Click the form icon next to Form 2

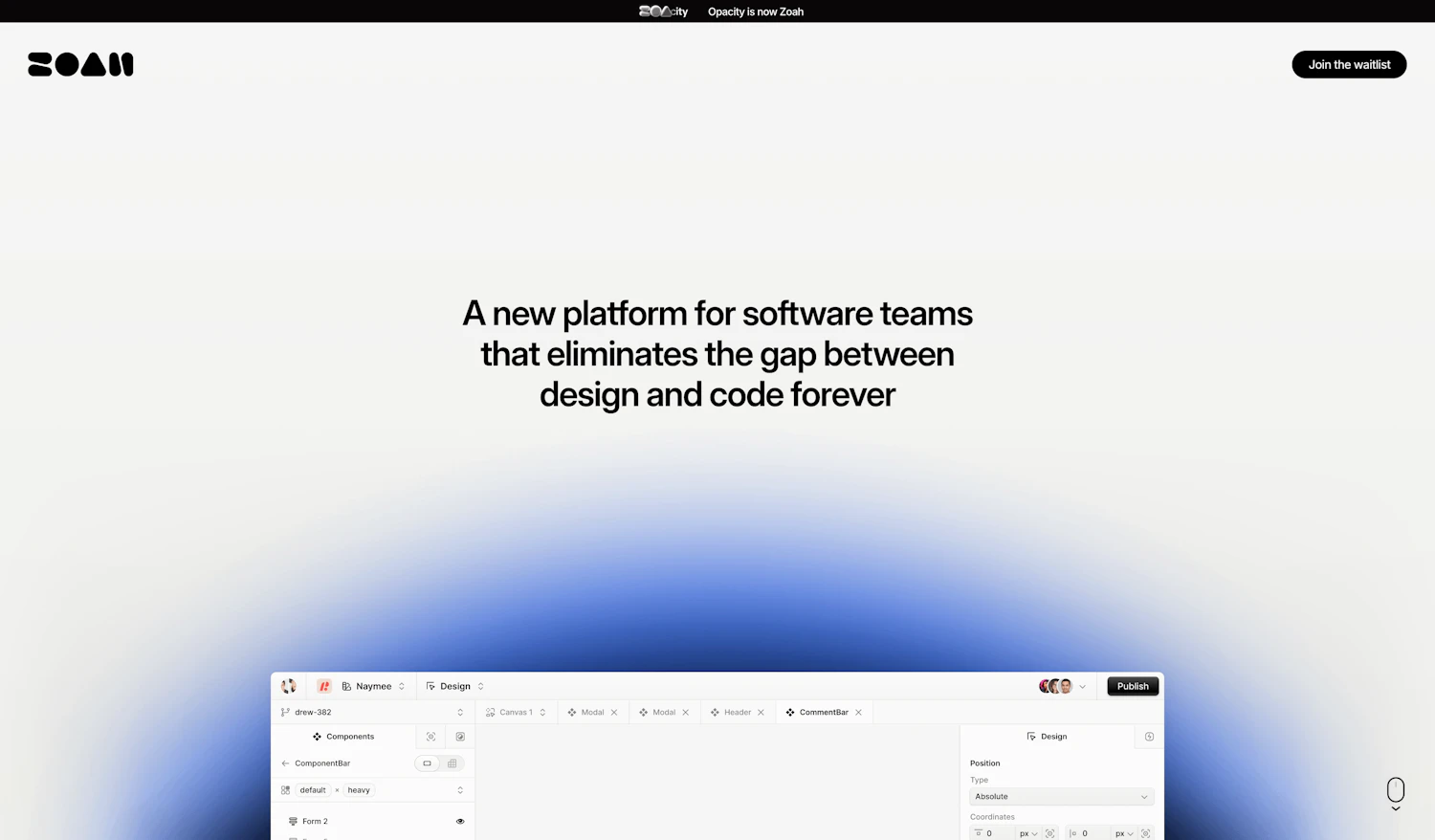293,821
